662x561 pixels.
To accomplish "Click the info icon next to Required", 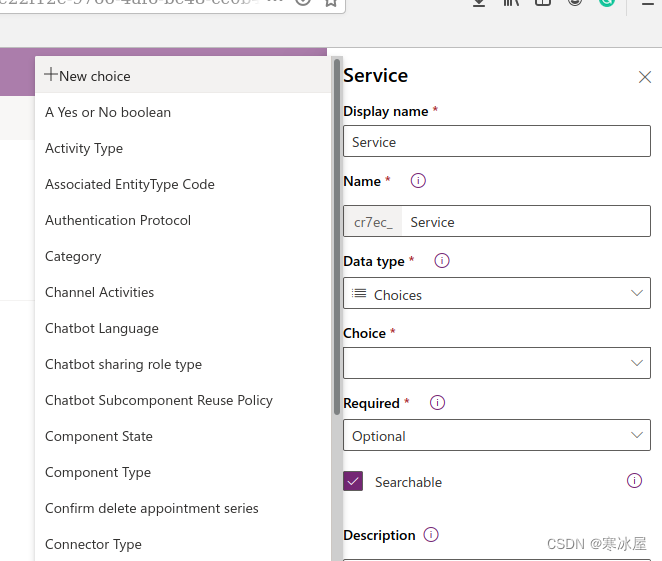I will [437, 403].
